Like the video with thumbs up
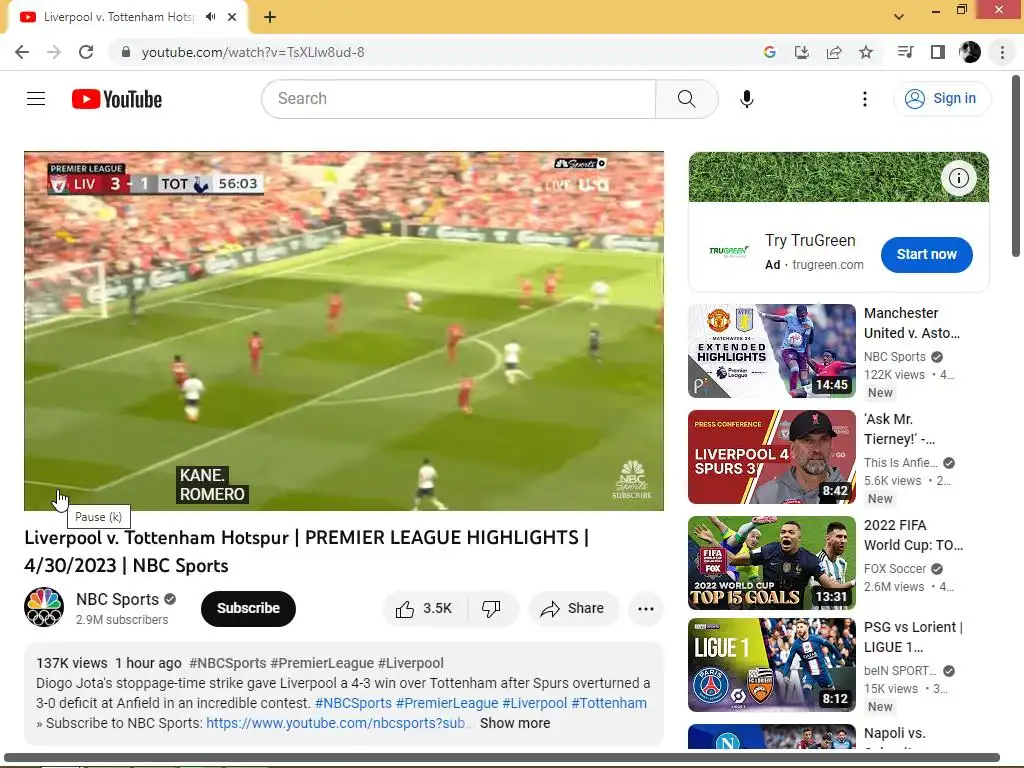This screenshot has width=1024, height=768. point(424,609)
